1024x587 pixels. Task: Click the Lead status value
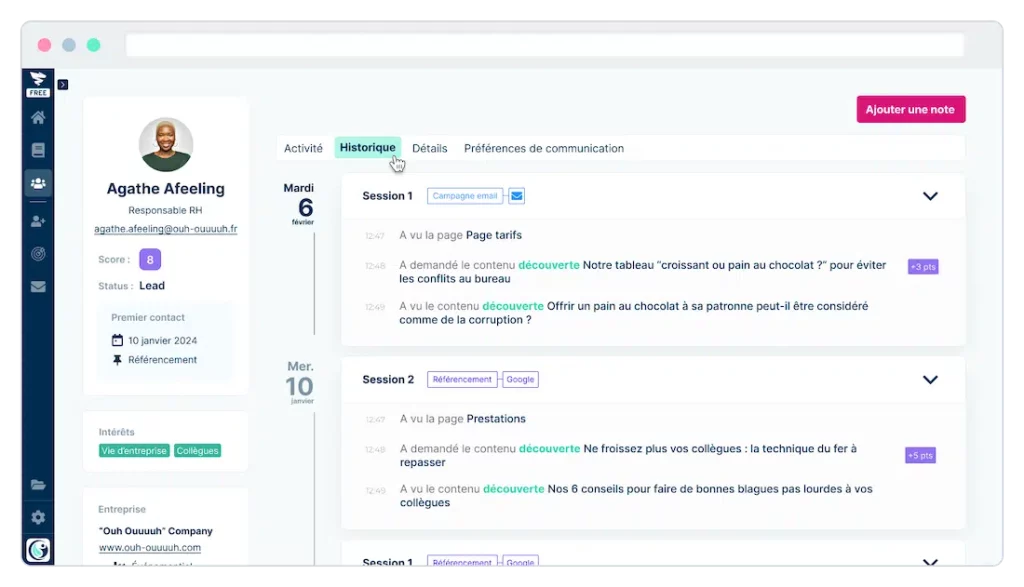[152, 285]
